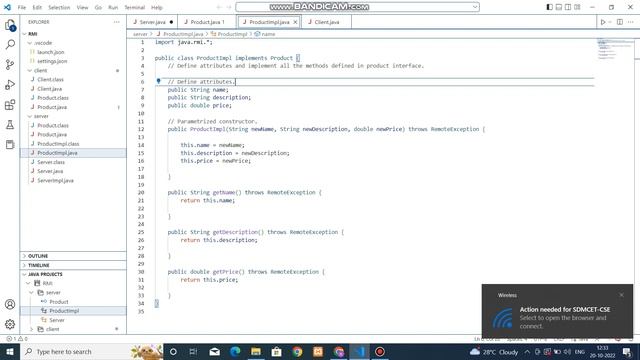This screenshot has width=640, height=360.
Task: Open the Manage gear menu
Action: tap(10, 324)
